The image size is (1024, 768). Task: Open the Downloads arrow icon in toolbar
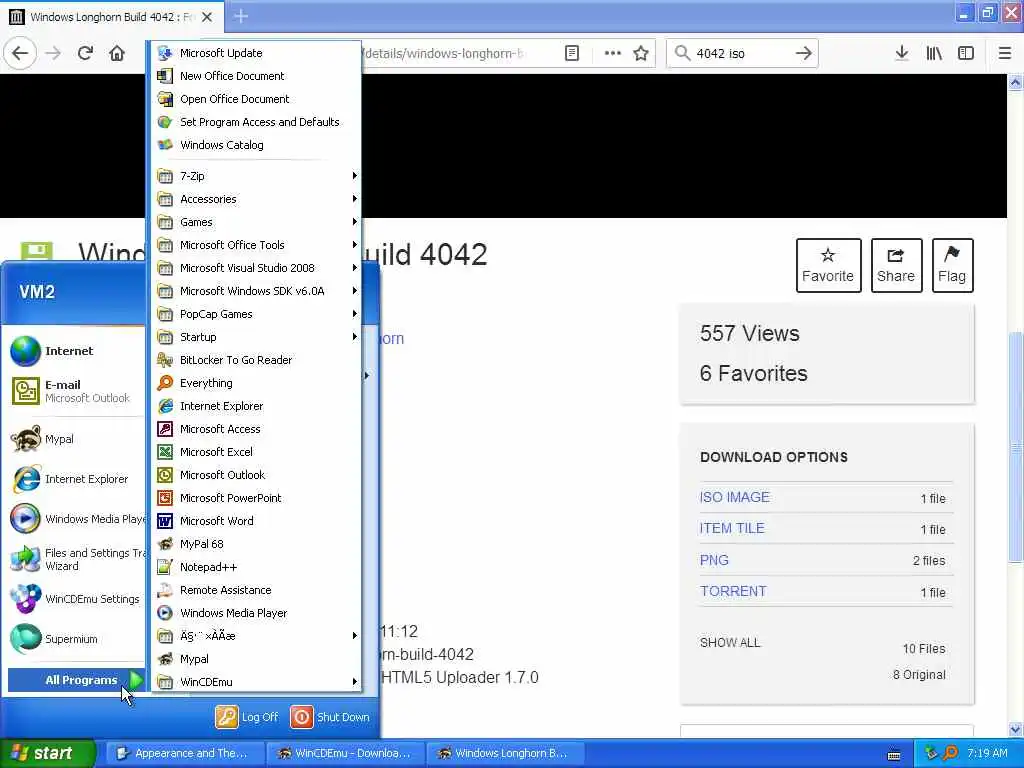point(902,53)
